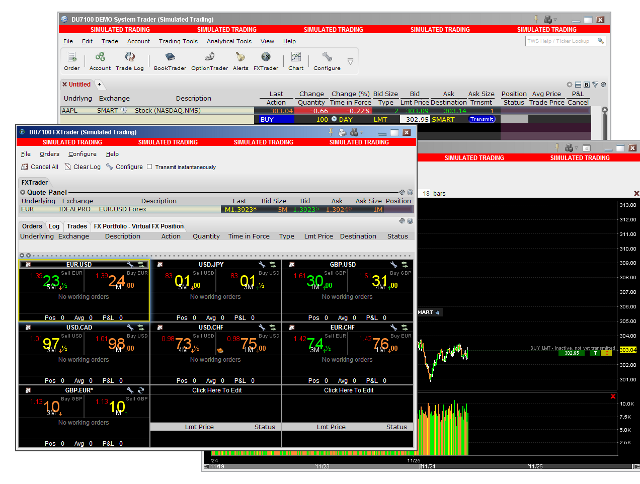Open the File menu in System Trader

pyautogui.click(x=68, y=41)
